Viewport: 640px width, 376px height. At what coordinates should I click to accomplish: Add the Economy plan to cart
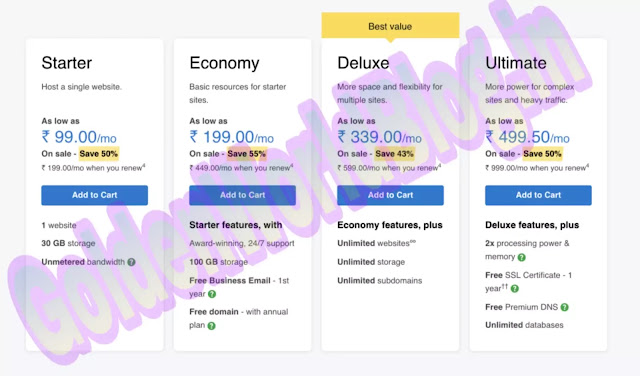242,195
